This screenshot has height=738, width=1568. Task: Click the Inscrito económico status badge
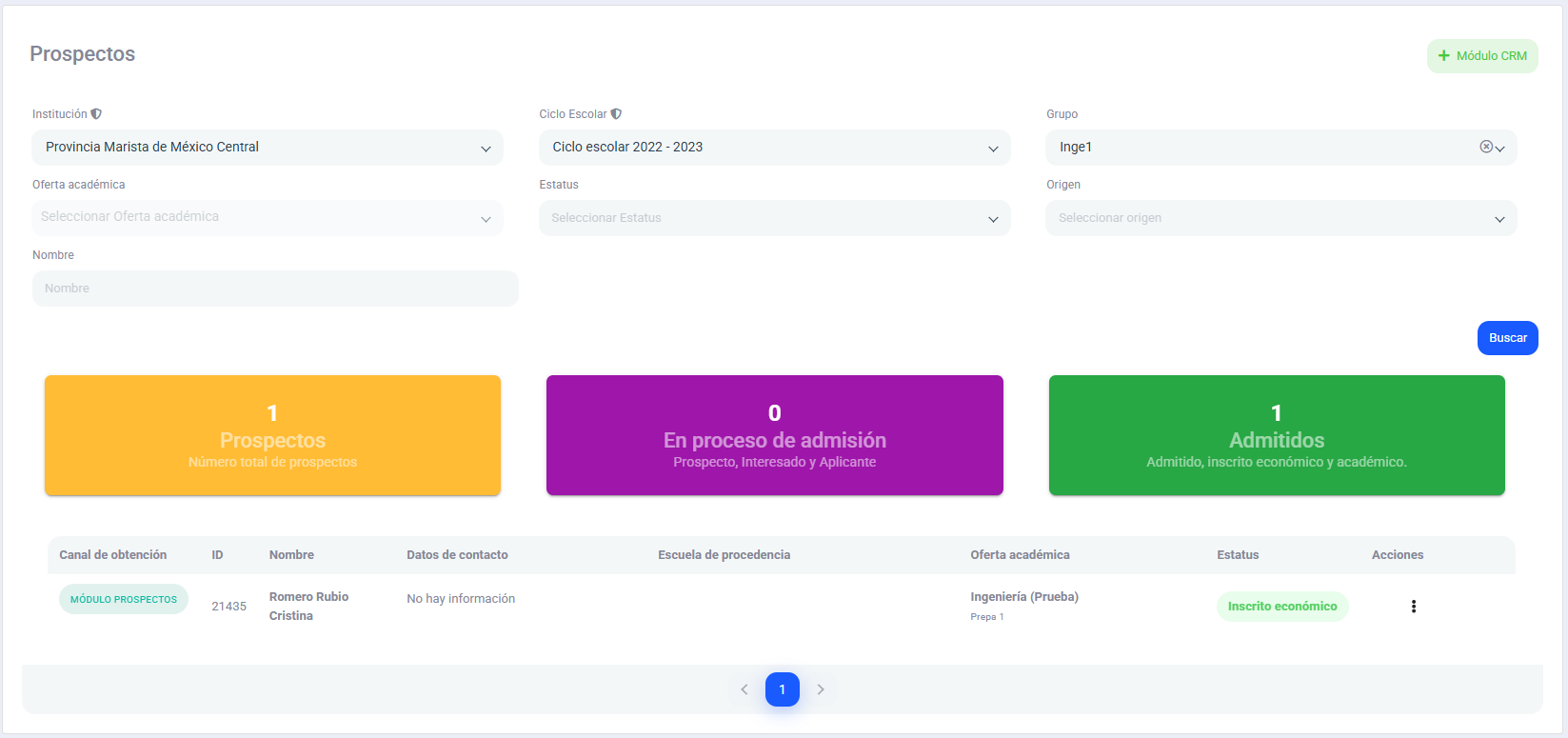click(x=1281, y=607)
